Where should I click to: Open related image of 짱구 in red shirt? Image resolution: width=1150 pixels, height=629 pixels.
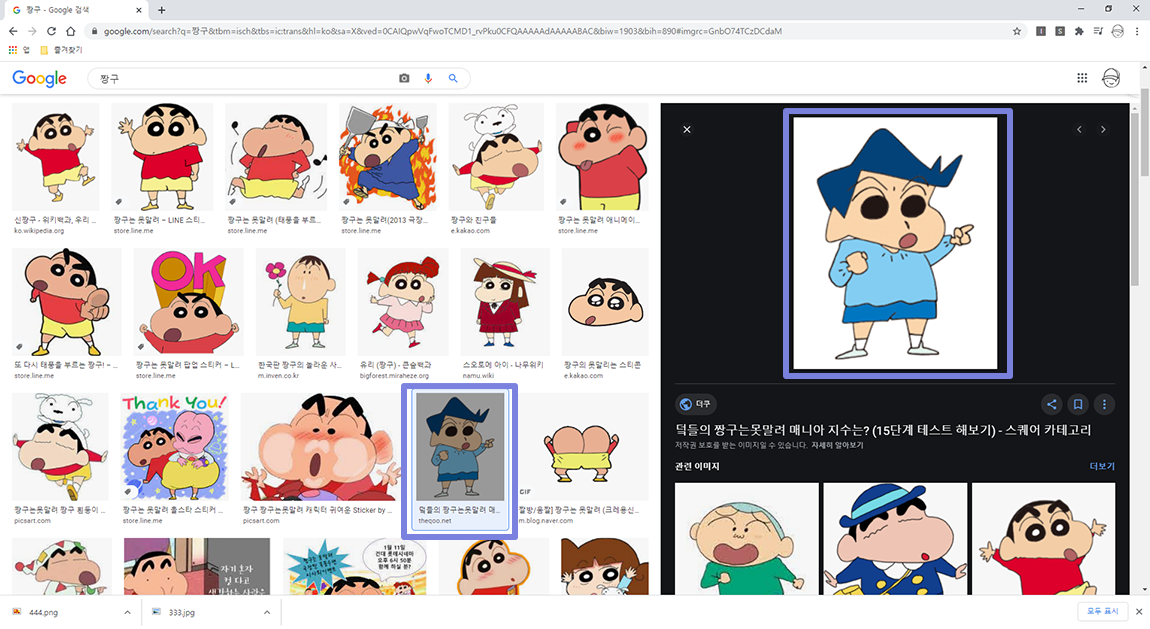1043,538
